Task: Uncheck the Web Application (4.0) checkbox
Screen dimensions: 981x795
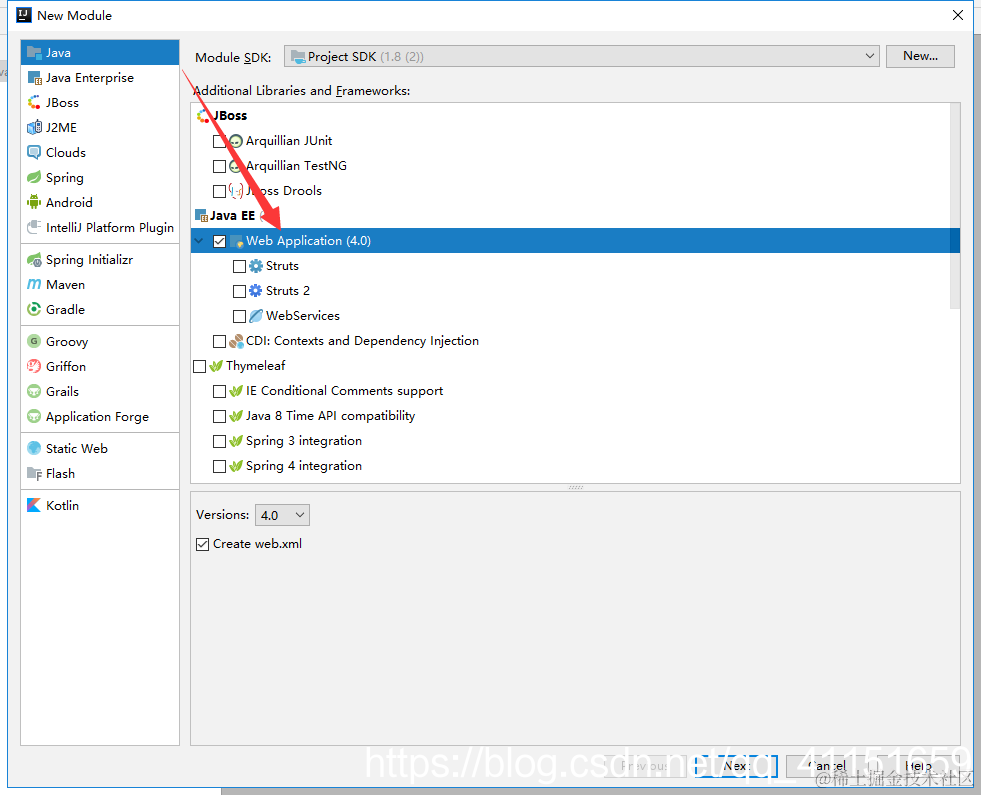Action: [x=219, y=241]
